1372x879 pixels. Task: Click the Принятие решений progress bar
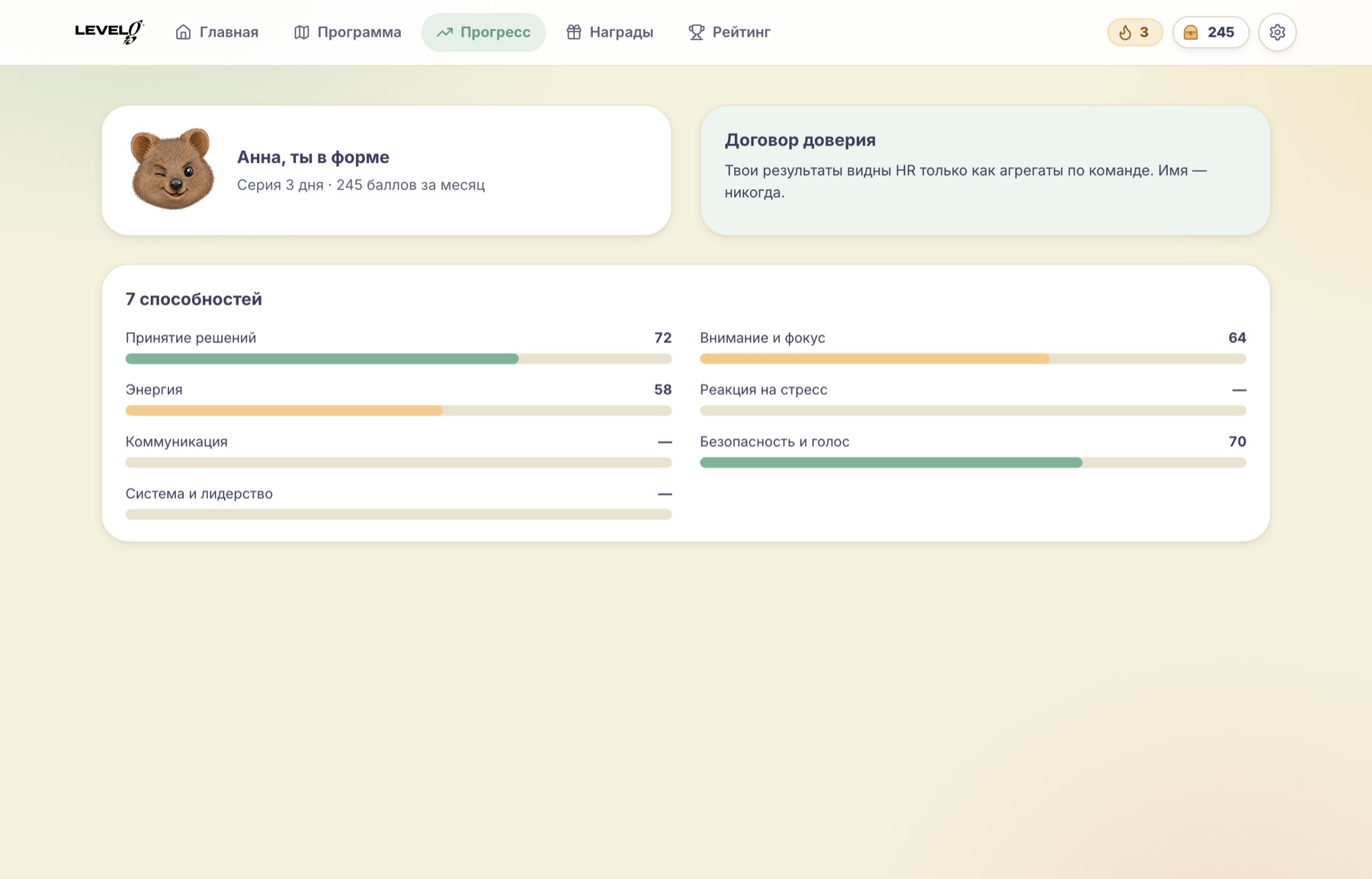(x=399, y=358)
